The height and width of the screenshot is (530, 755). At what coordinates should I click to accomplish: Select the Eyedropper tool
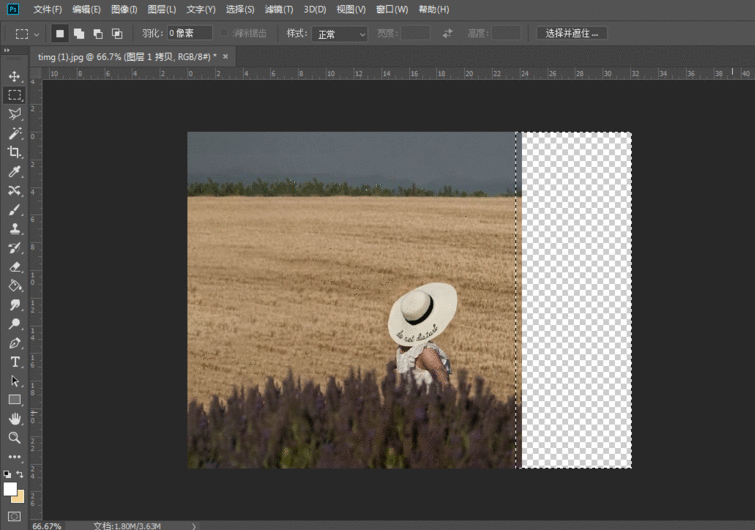tap(14, 172)
